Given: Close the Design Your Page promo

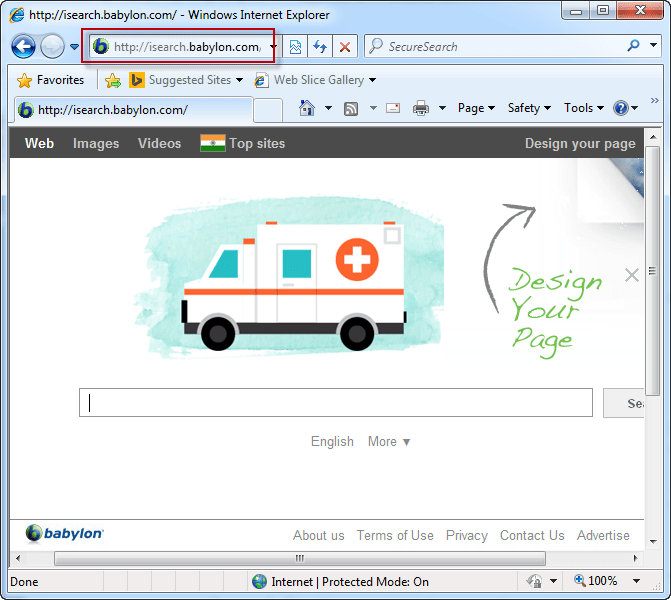Looking at the screenshot, I should (632, 275).
